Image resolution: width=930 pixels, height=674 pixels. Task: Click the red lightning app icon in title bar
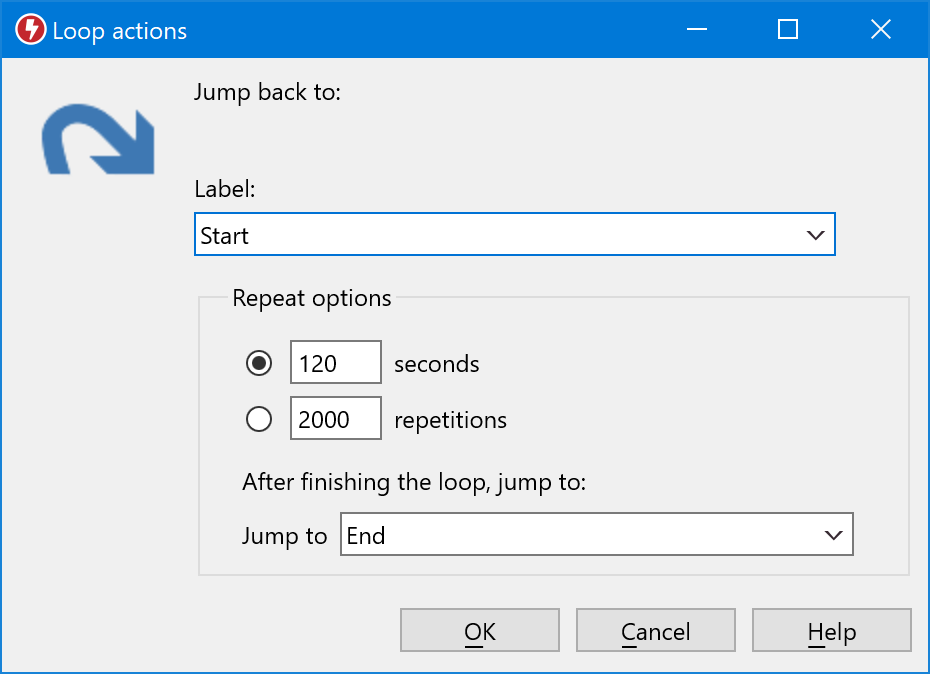coord(30,30)
